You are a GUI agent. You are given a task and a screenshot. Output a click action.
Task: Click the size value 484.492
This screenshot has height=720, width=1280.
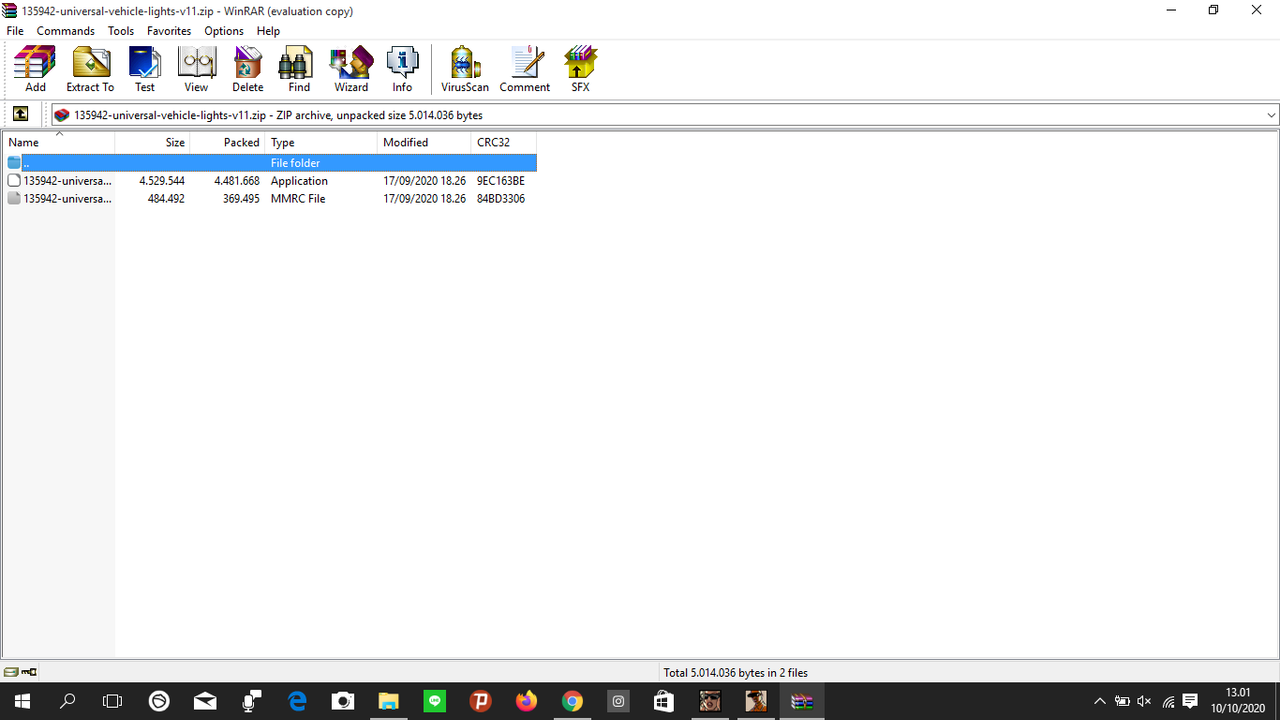[166, 199]
